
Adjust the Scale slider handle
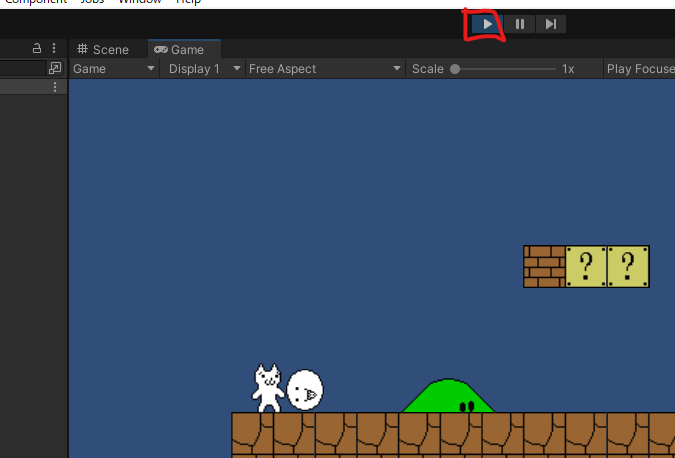[x=455, y=69]
